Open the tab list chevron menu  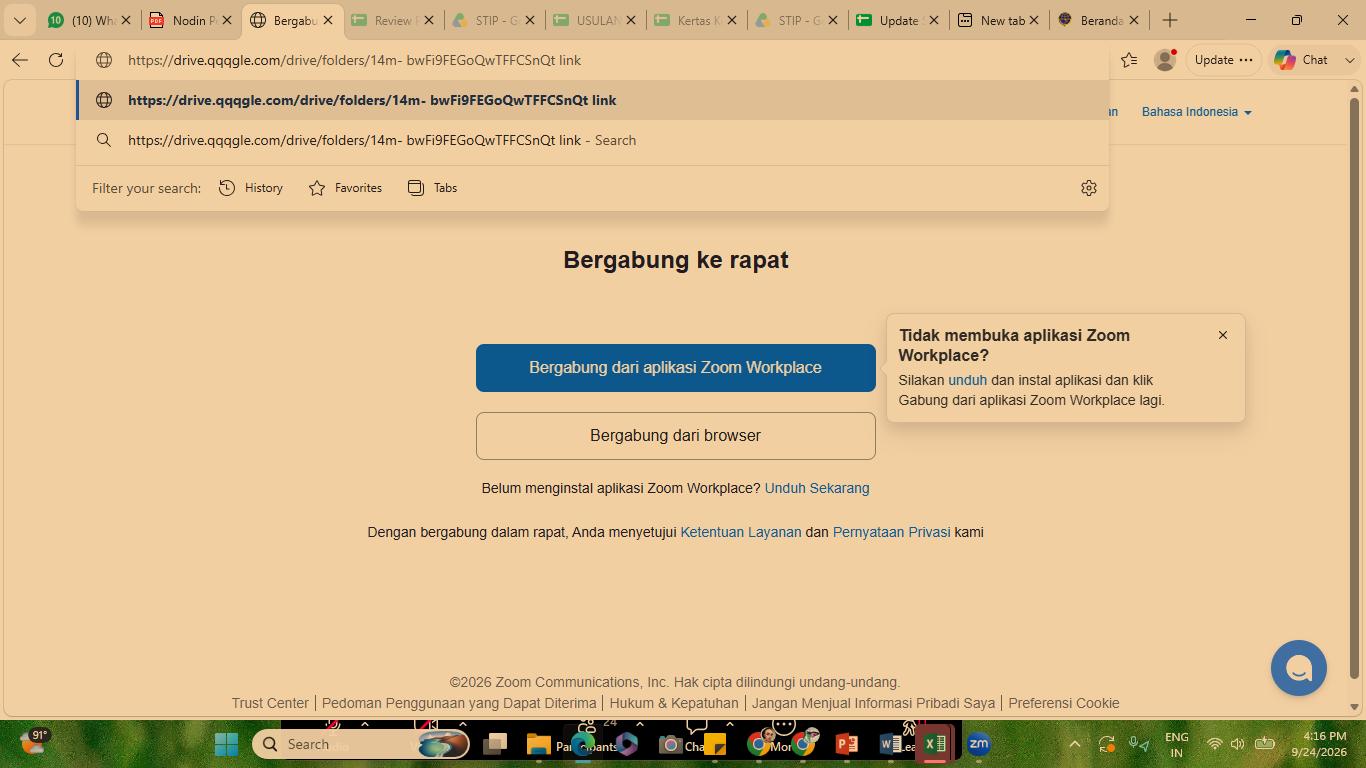(x=19, y=20)
